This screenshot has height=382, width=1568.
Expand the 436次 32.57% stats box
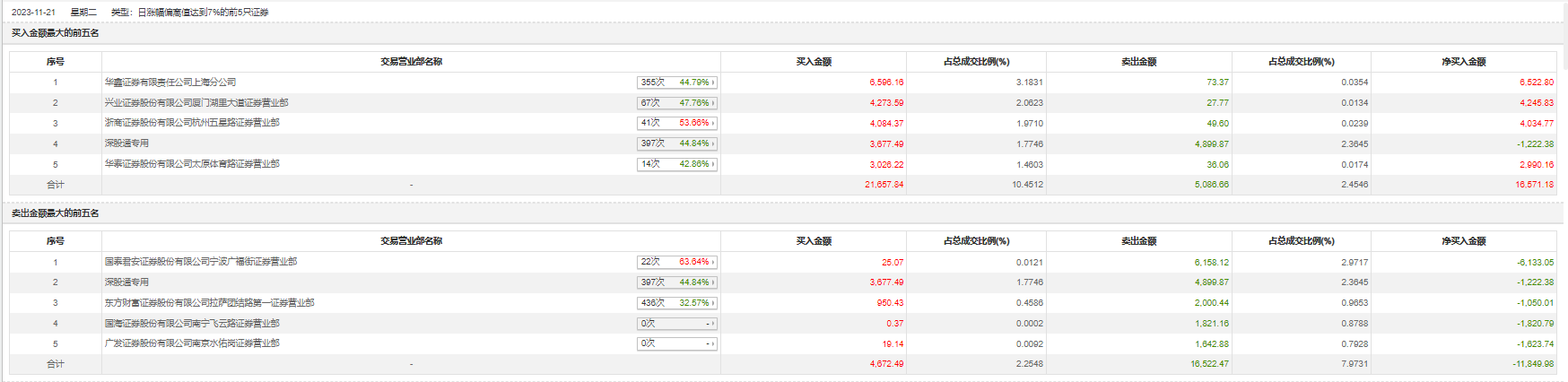pyautogui.click(x=677, y=303)
